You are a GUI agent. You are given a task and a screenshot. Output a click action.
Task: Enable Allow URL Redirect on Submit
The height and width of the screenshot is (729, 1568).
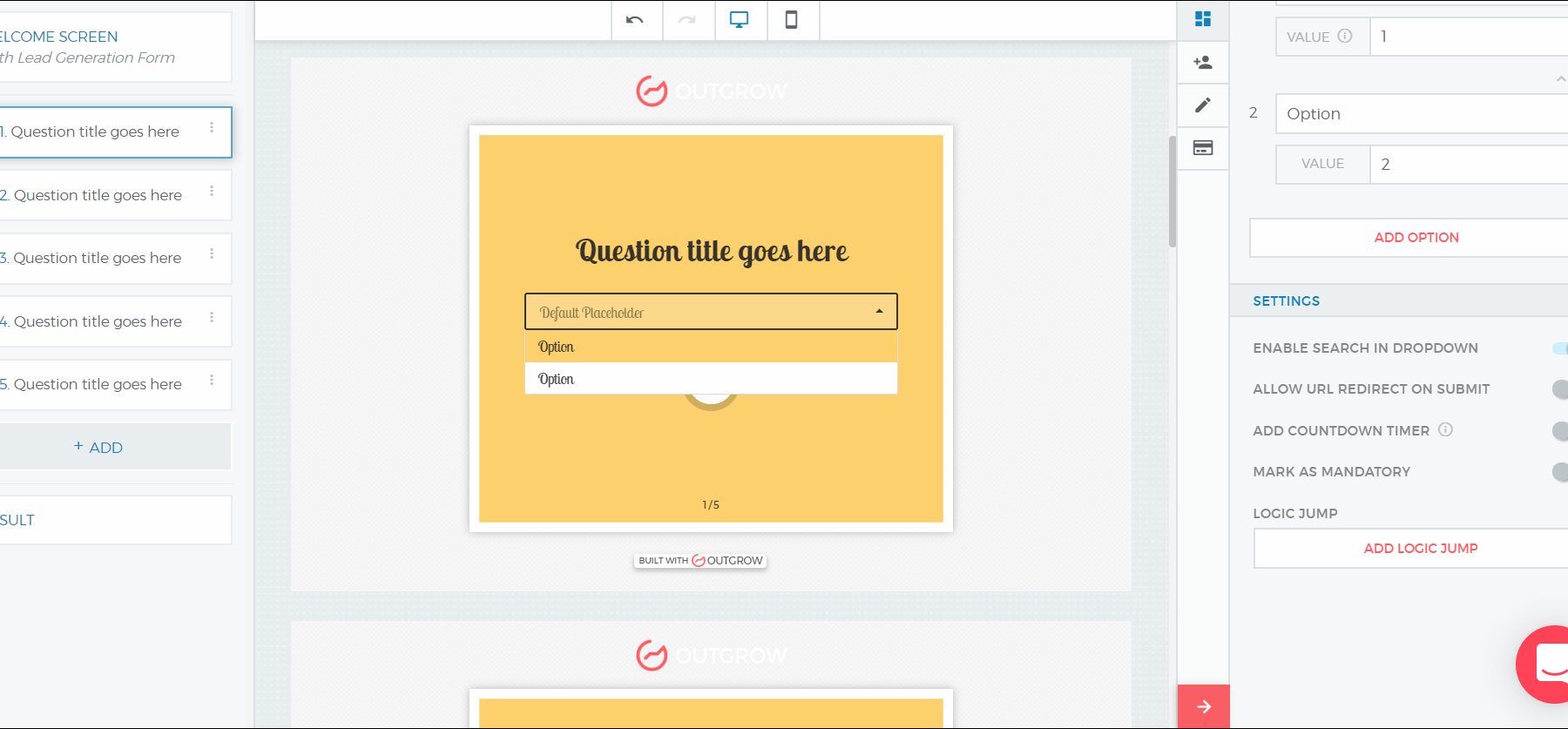click(1559, 389)
